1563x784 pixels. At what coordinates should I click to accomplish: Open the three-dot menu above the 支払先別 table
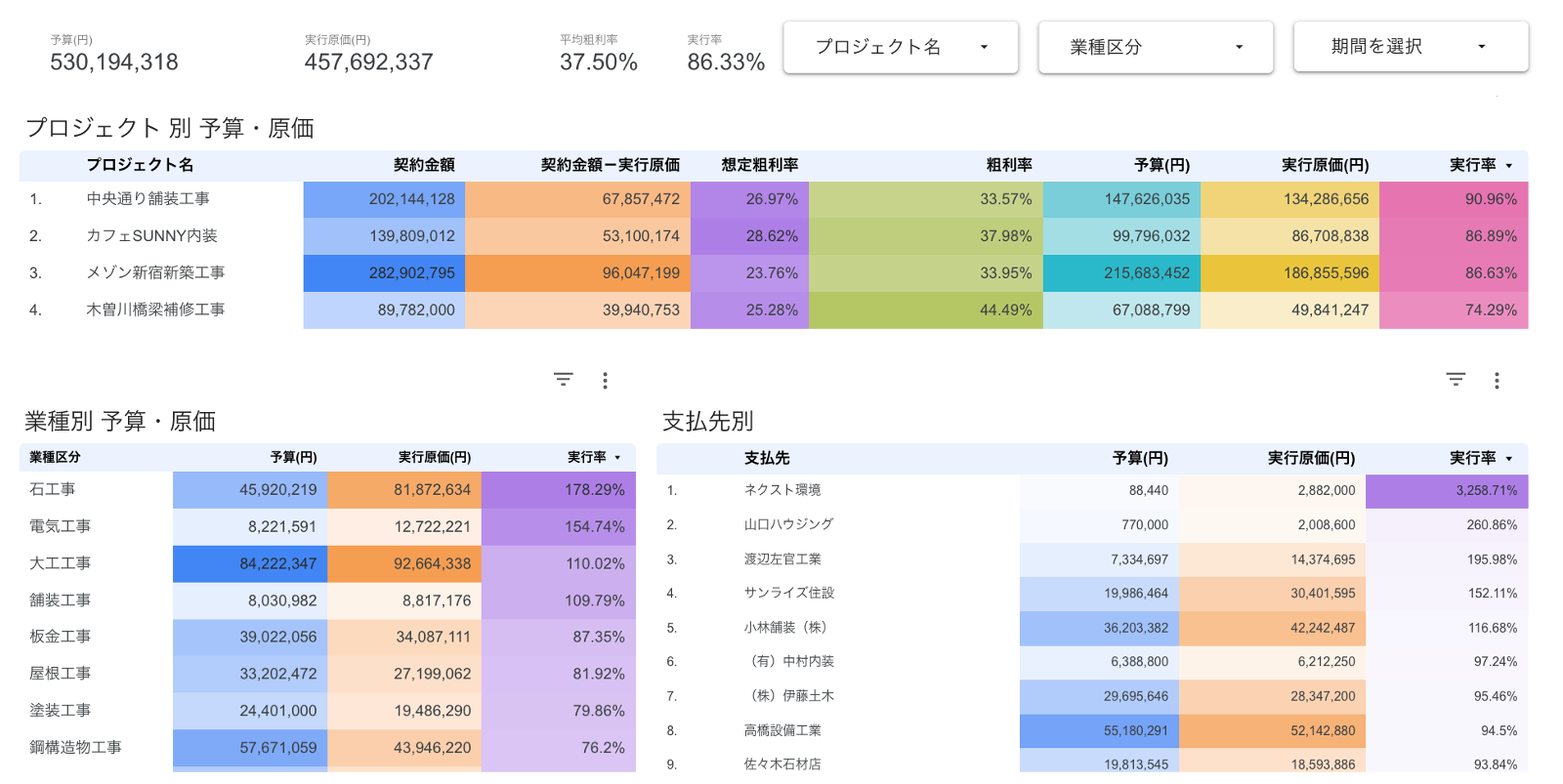coord(1497,381)
